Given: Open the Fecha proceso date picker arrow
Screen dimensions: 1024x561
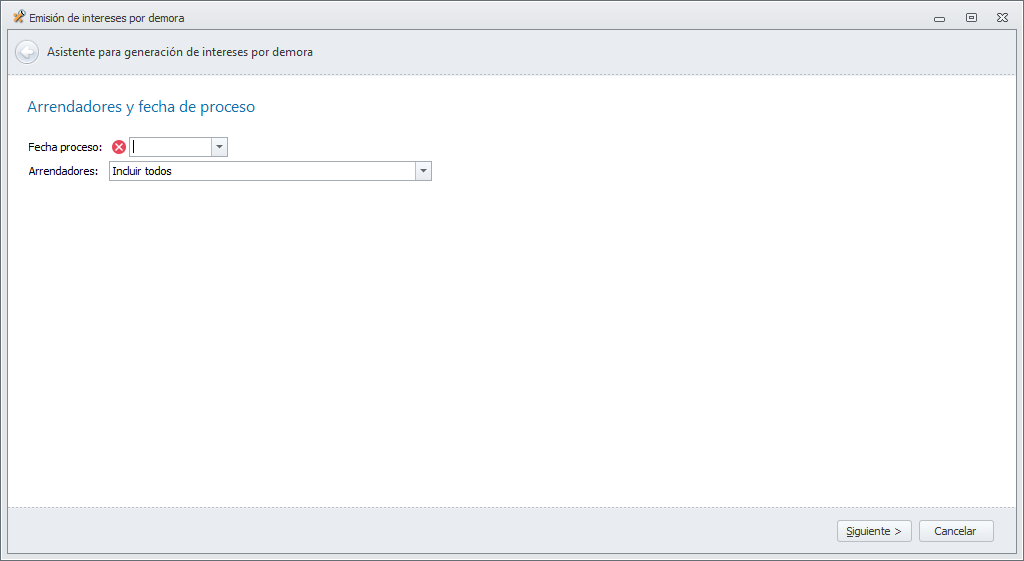Looking at the screenshot, I should [220, 147].
